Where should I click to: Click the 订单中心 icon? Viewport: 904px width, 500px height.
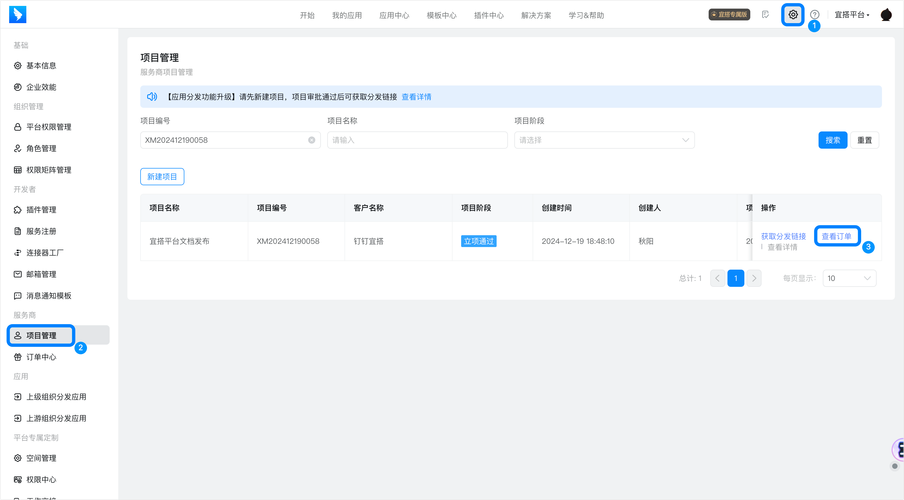[x=17, y=357]
